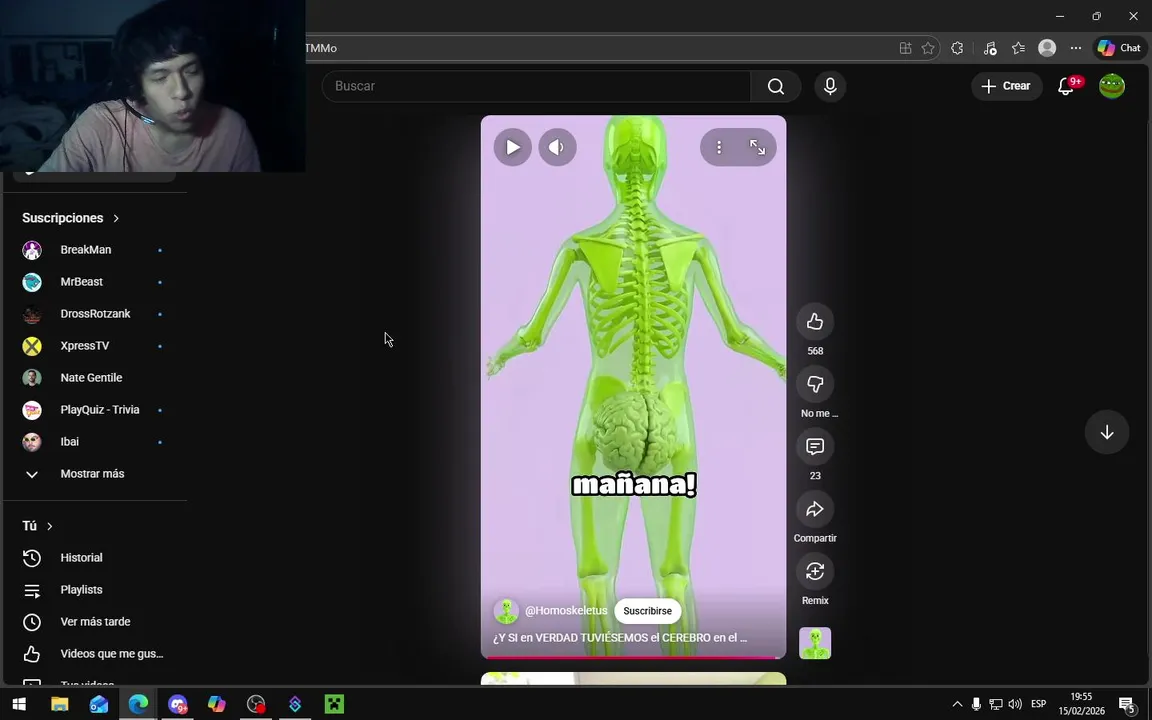1152x720 pixels.
Task: Open the Windows notification center
Action: (1128, 705)
